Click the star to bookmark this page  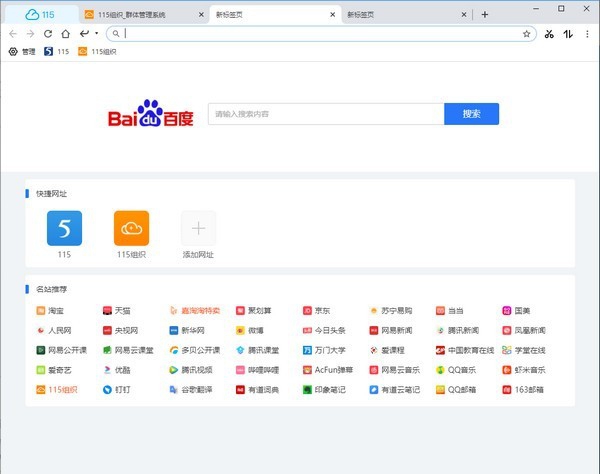527,34
